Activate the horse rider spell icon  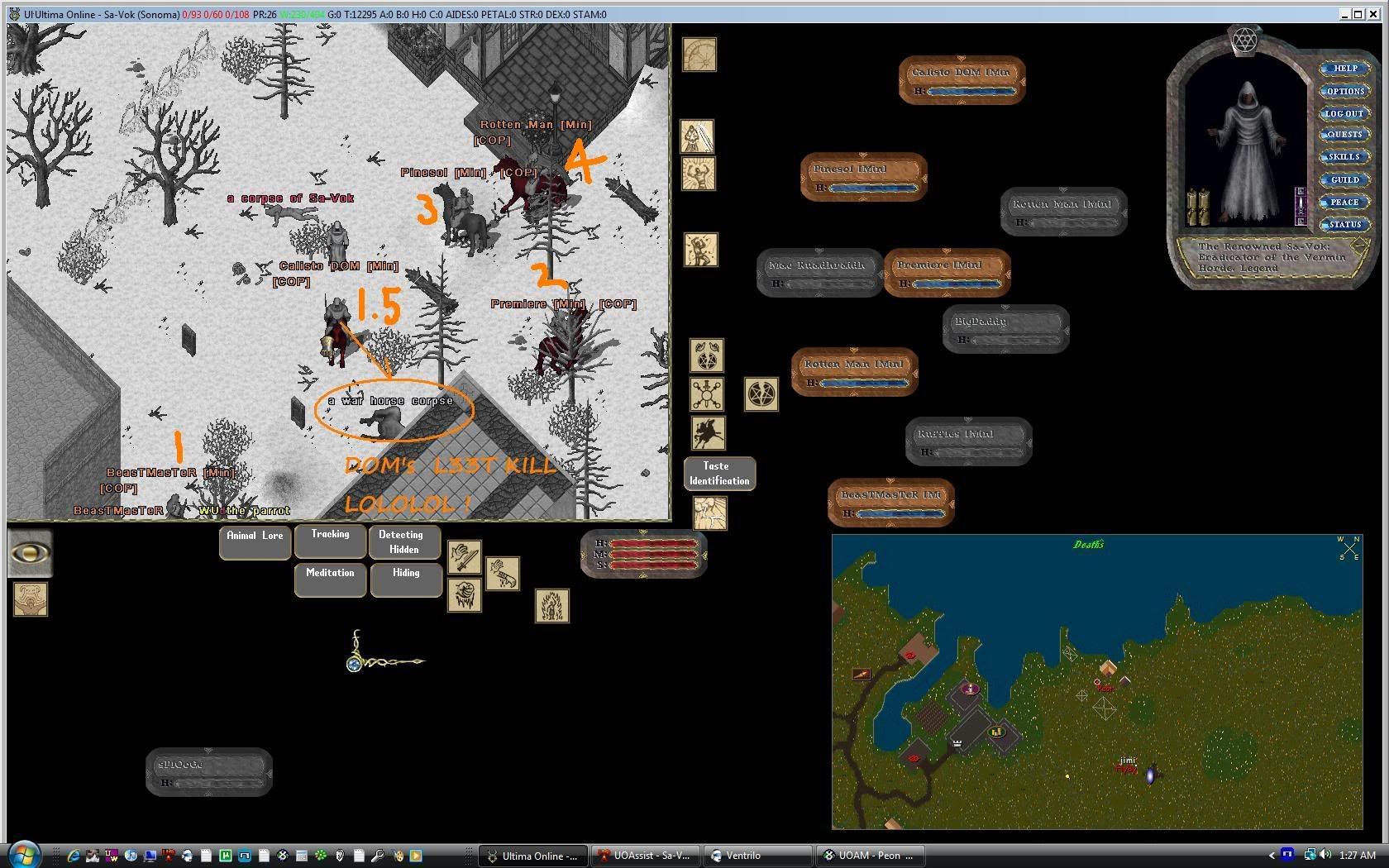709,433
